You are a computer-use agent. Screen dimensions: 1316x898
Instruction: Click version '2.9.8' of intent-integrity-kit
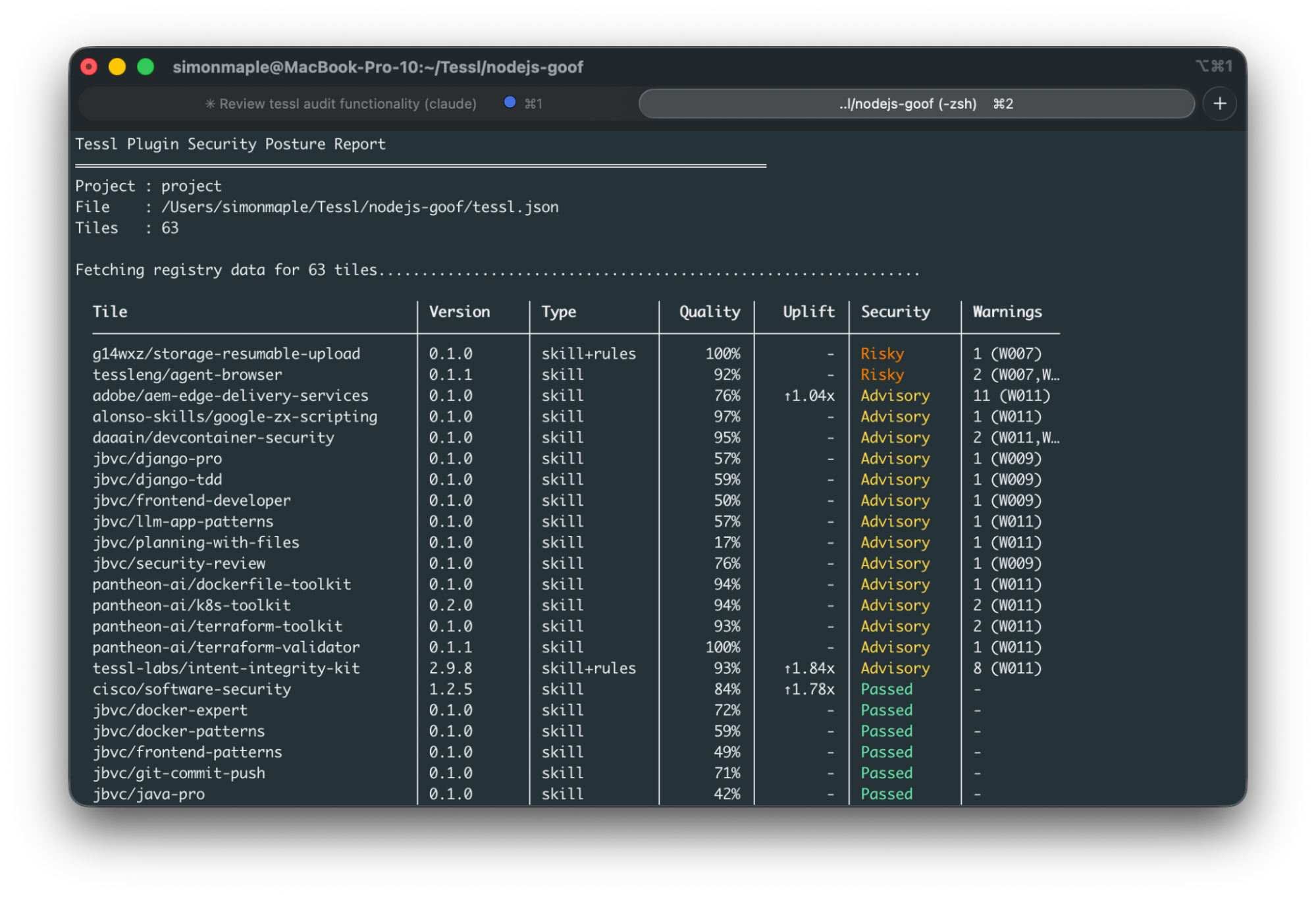tap(451, 669)
